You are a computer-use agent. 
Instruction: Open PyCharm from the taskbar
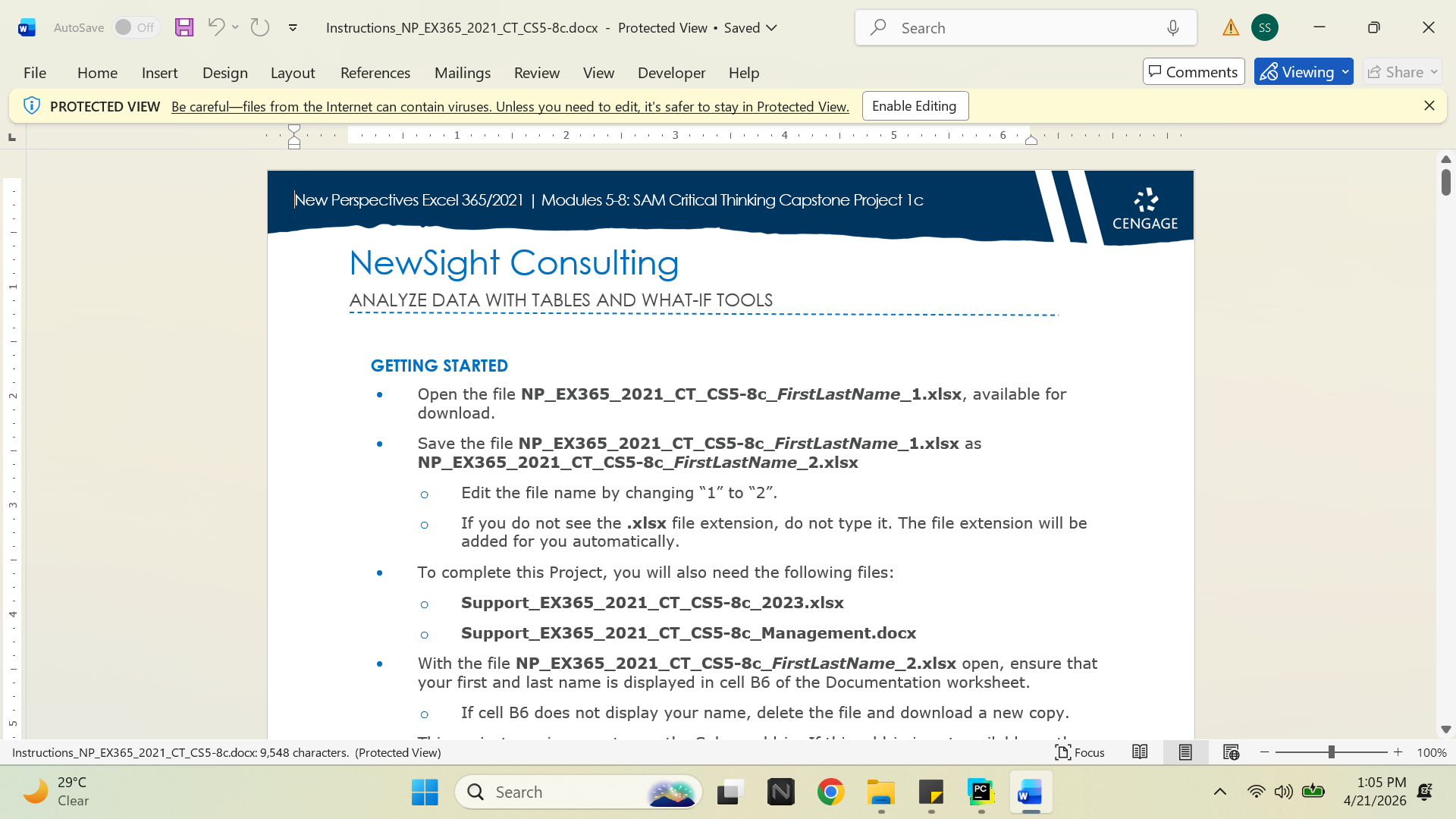click(981, 792)
